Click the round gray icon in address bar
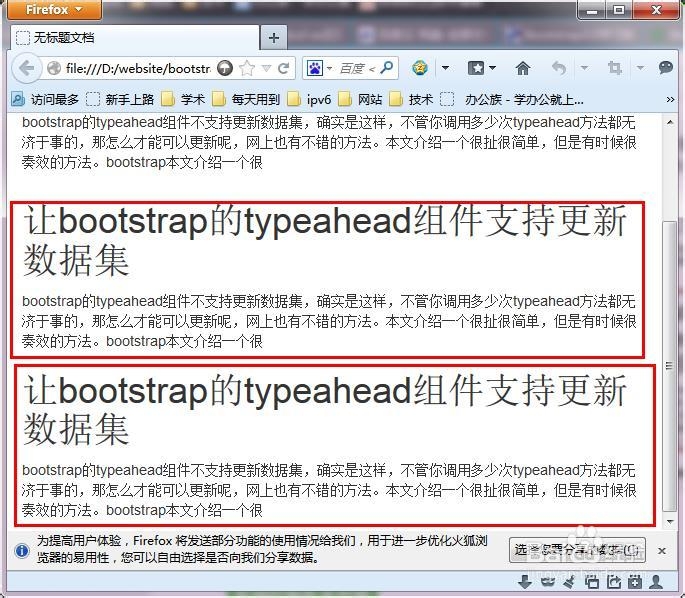685x598 pixels. (x=225, y=68)
